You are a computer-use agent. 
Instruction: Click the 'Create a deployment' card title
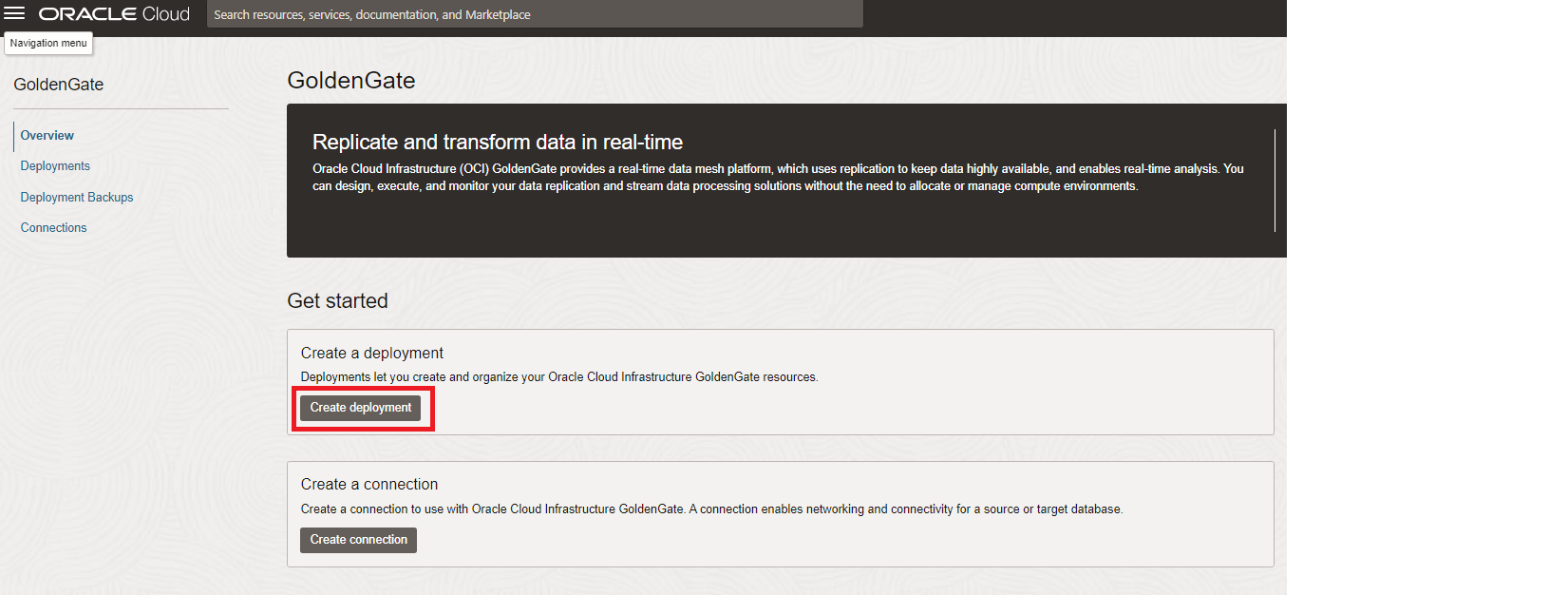point(372,354)
